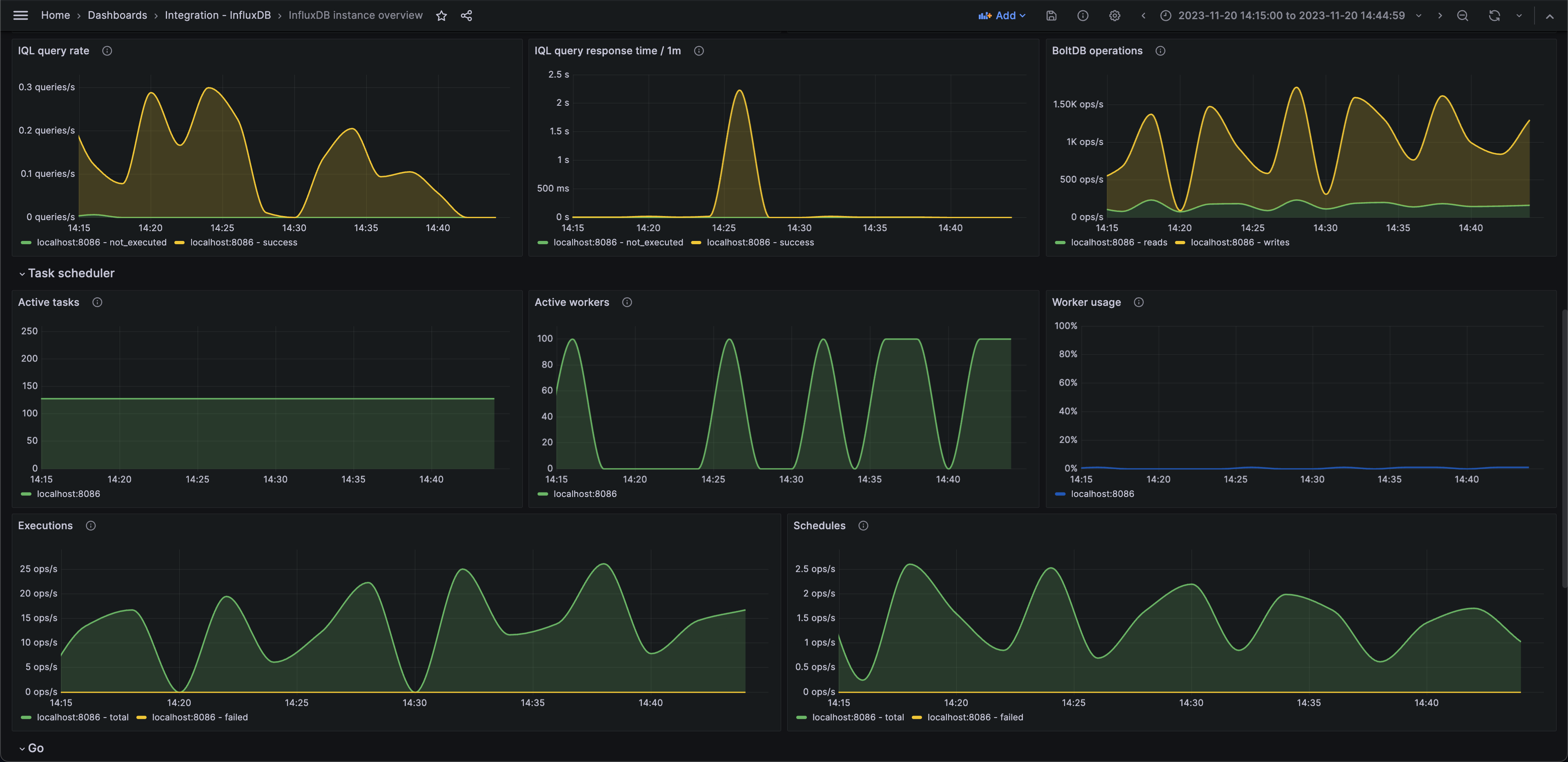The height and width of the screenshot is (762, 1568).
Task: Open the Add panel dropdown
Action: (x=1002, y=16)
